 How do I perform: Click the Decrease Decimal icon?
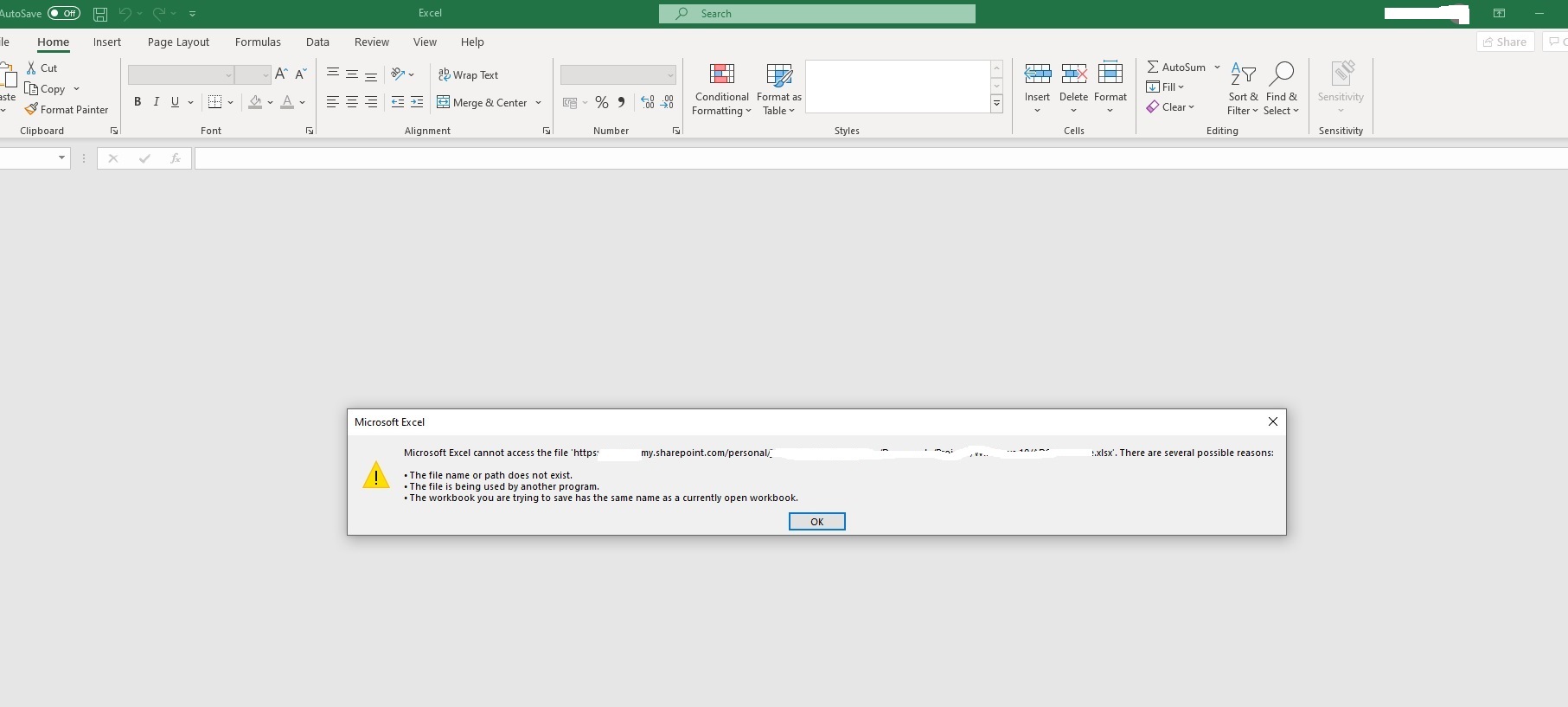667,102
